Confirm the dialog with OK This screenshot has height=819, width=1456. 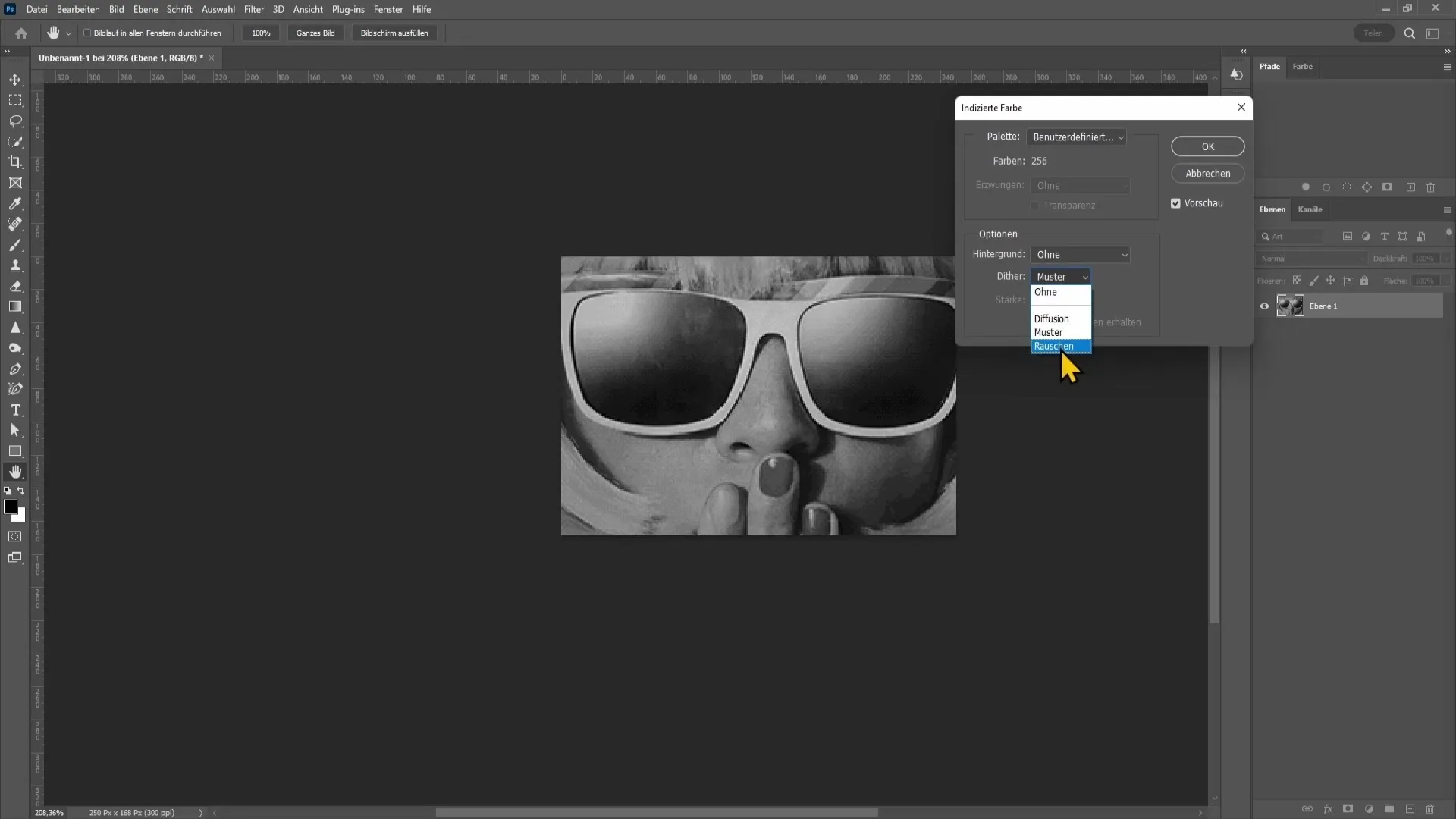(x=1207, y=146)
